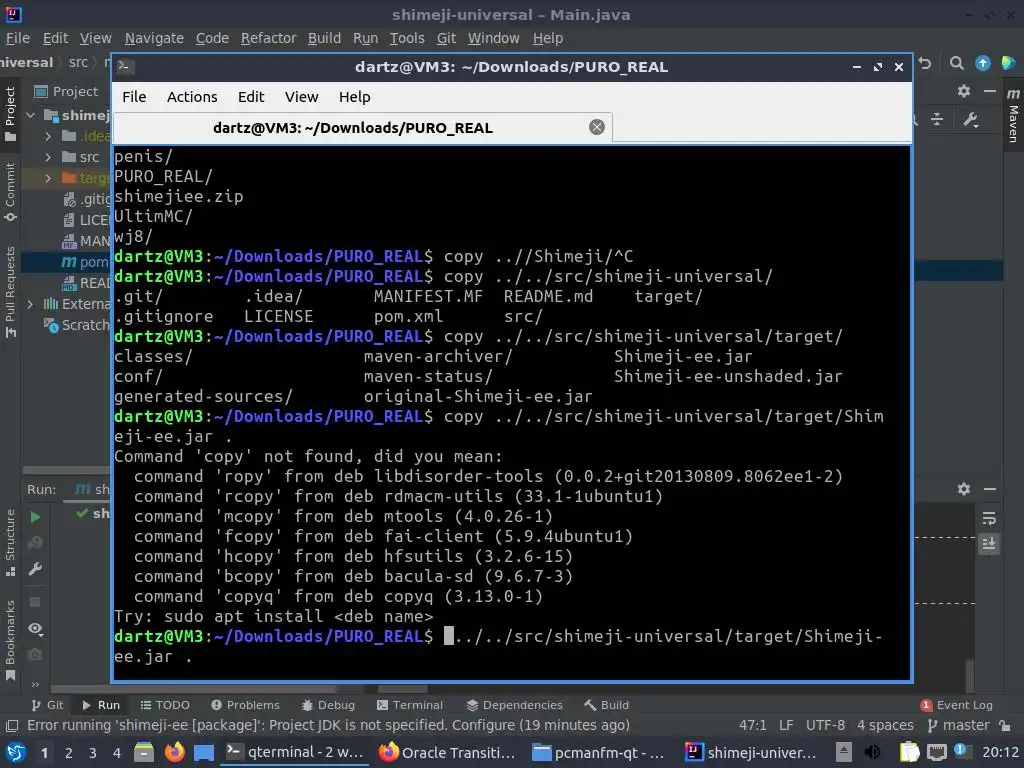The image size is (1024, 768).
Task: Open the Bookmarks side tab
Action: [x=10, y=640]
